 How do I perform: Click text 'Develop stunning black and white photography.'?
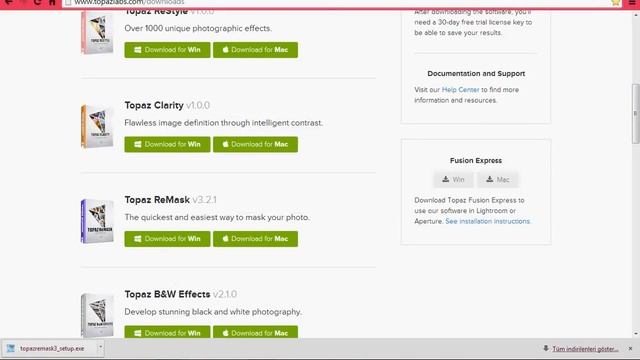213,312
